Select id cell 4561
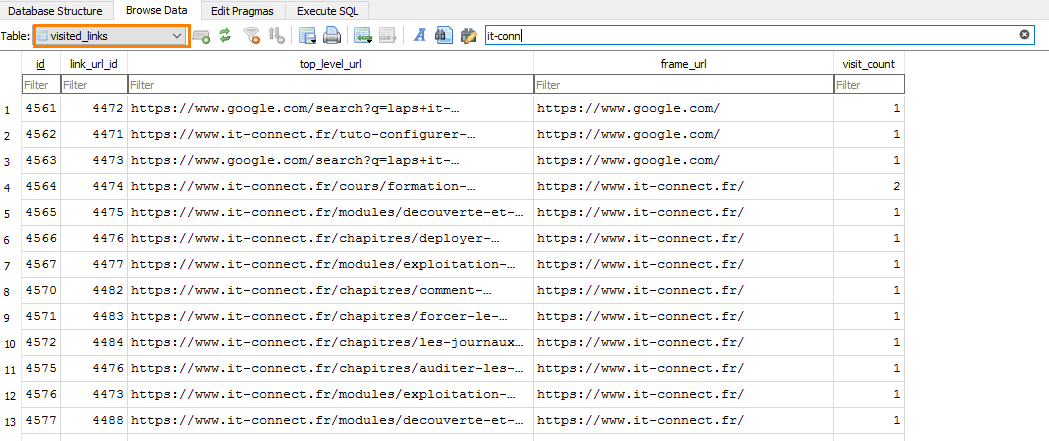1049x441 pixels. point(41,108)
